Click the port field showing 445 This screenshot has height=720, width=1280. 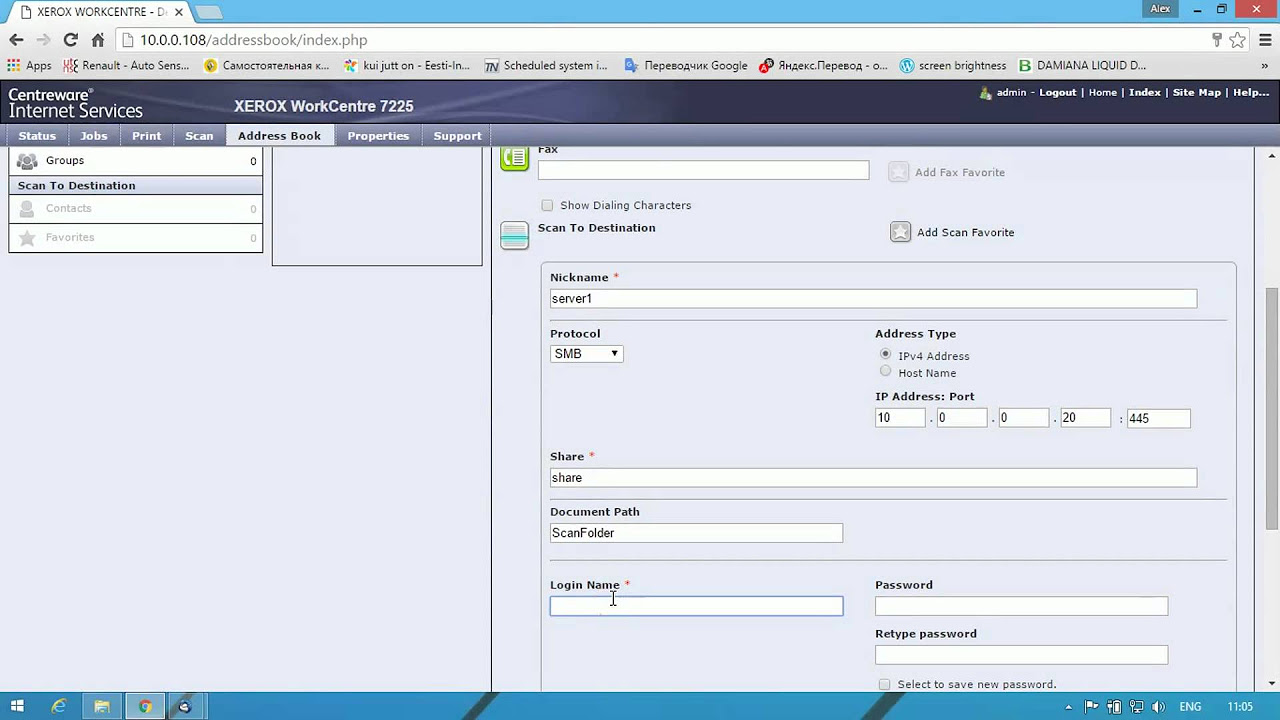pos(1158,418)
